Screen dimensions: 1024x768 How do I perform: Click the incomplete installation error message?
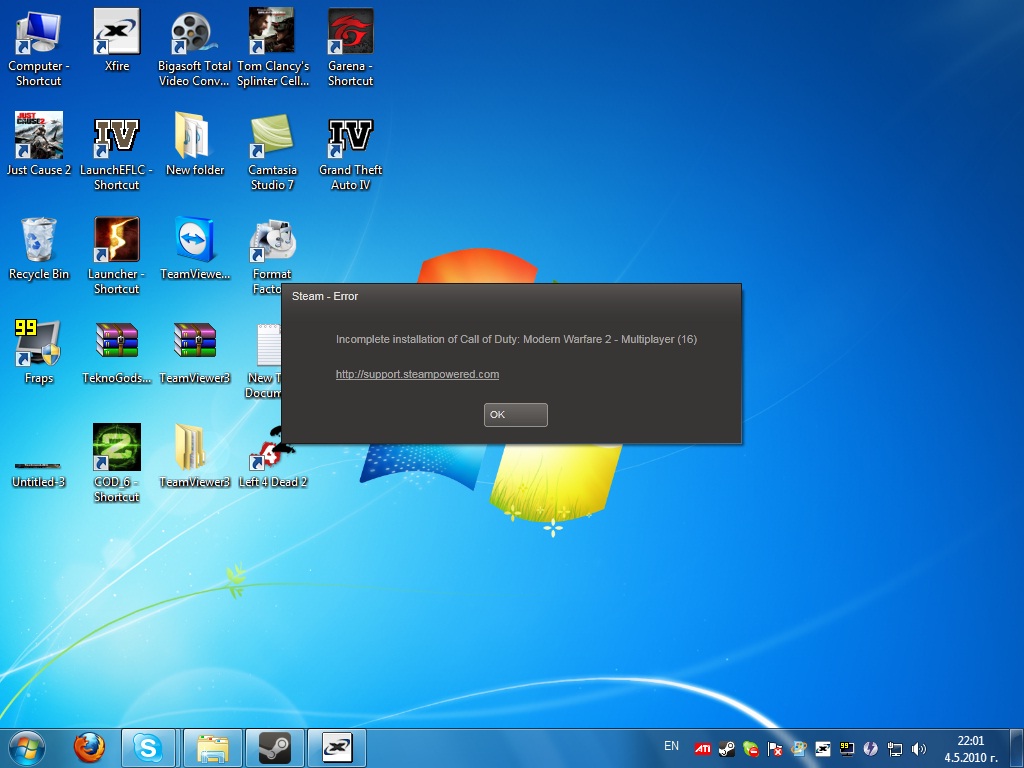tap(516, 339)
